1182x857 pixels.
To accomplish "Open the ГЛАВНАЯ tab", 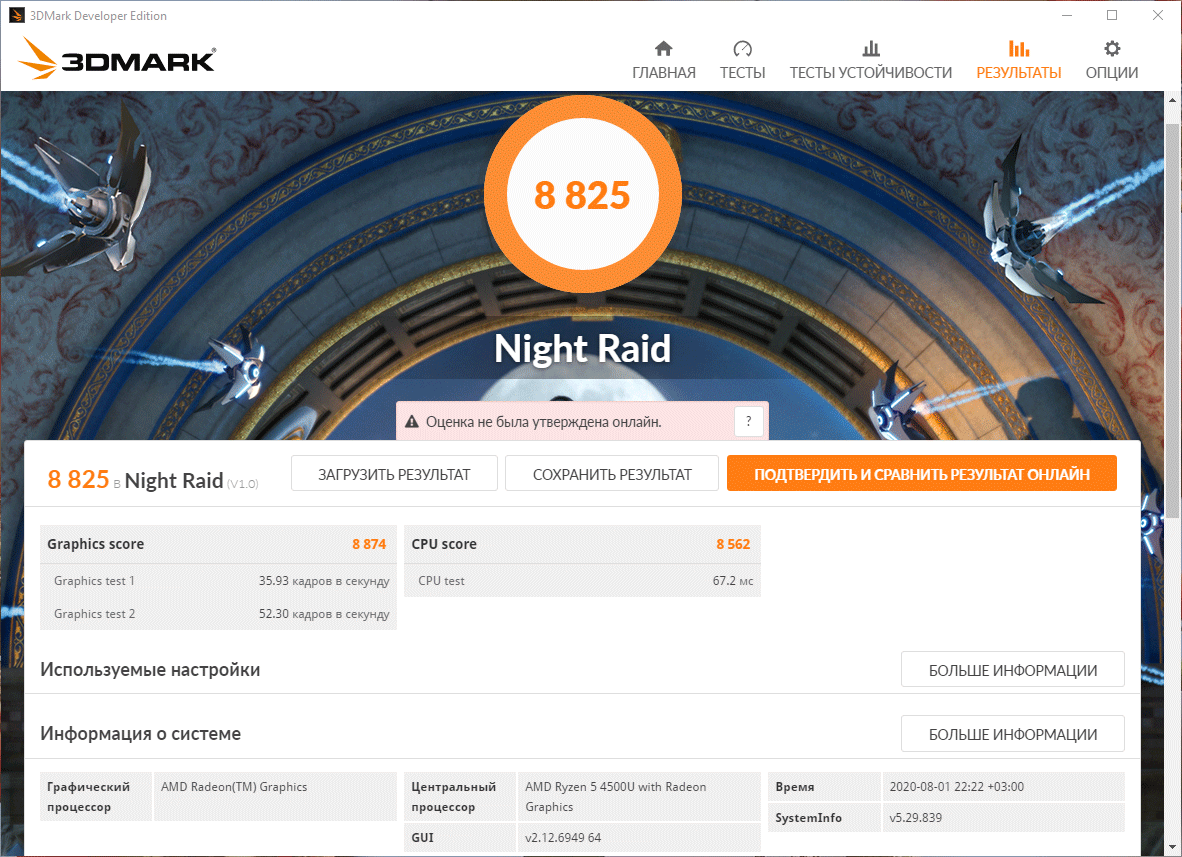I will coord(663,72).
